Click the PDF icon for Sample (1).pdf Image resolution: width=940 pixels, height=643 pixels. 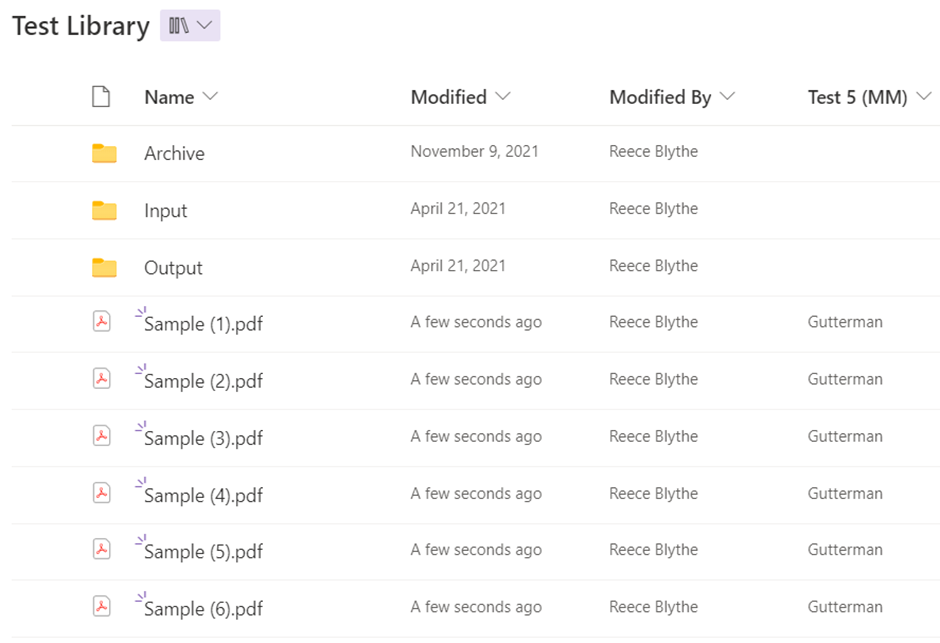[x=101, y=322]
